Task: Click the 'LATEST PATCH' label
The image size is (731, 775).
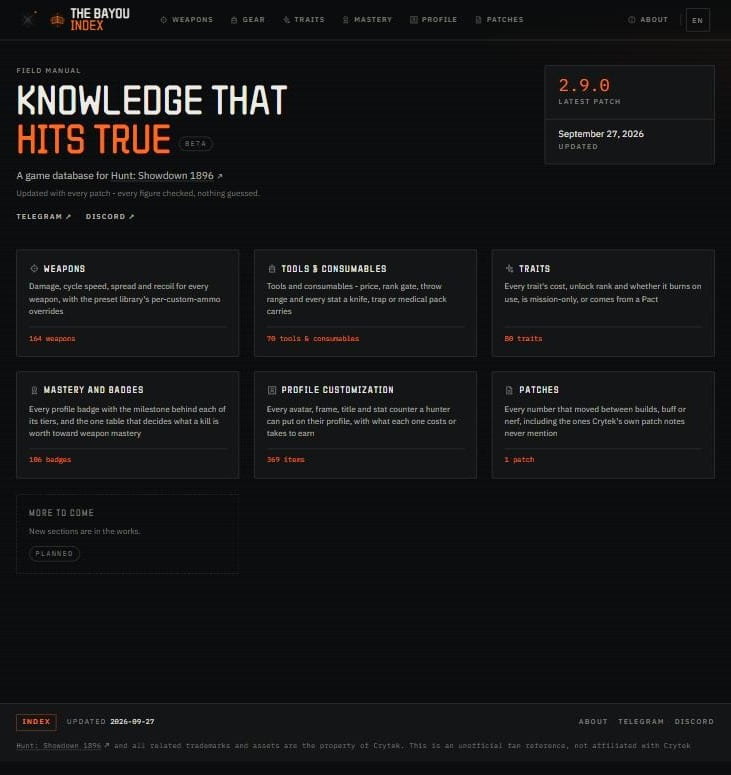Action: pos(589,101)
